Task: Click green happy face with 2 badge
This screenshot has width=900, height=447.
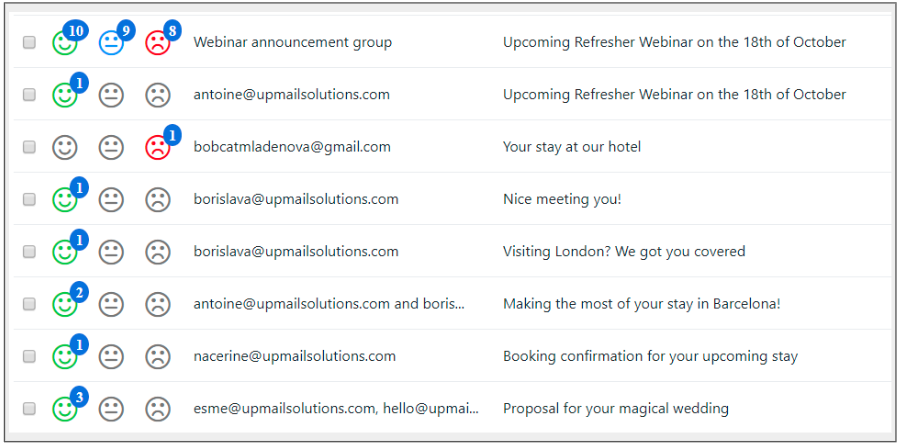Action: point(65,304)
